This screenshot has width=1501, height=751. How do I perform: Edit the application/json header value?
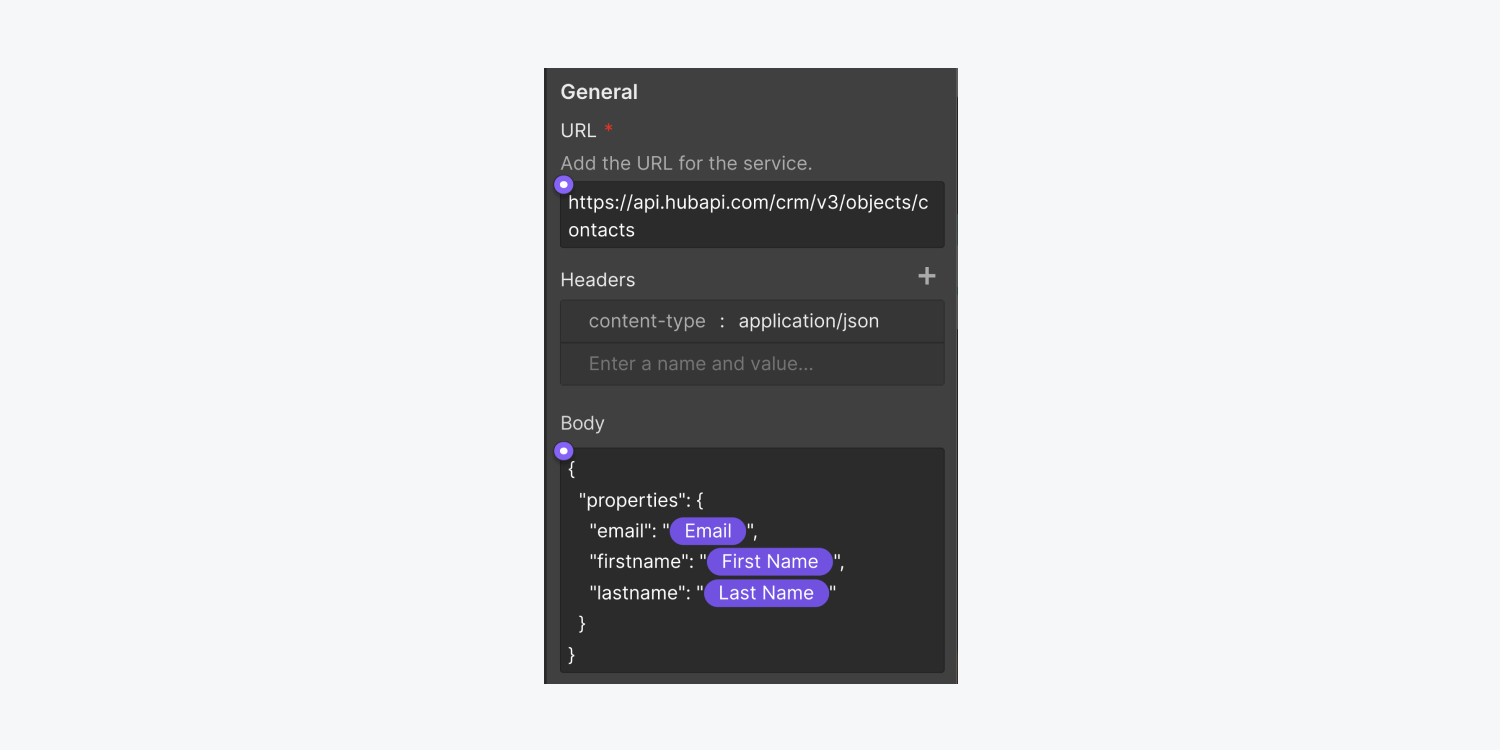(x=809, y=321)
